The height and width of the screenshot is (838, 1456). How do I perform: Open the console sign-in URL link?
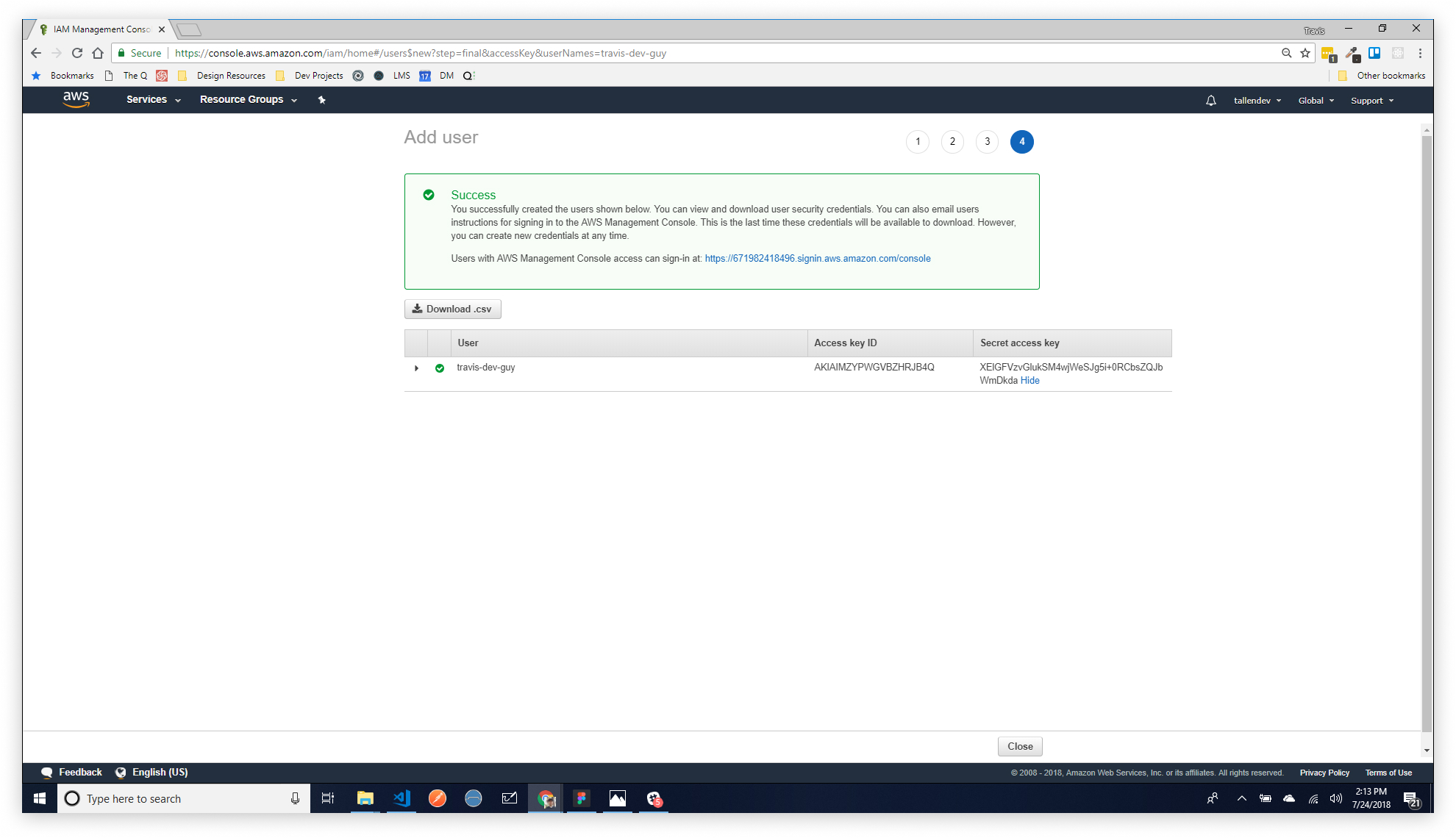coord(817,259)
